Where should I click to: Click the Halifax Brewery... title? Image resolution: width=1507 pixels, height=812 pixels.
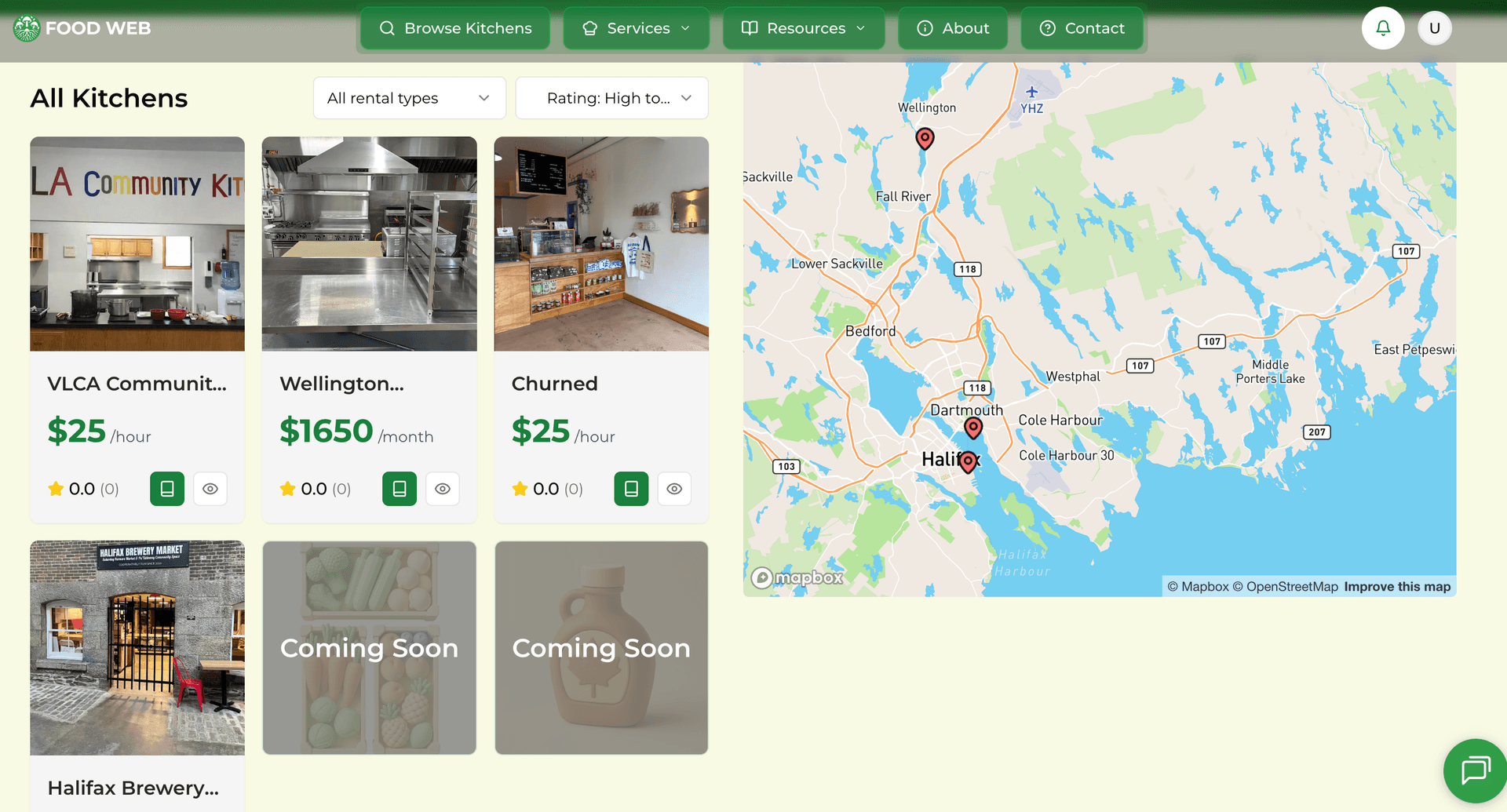click(133, 788)
